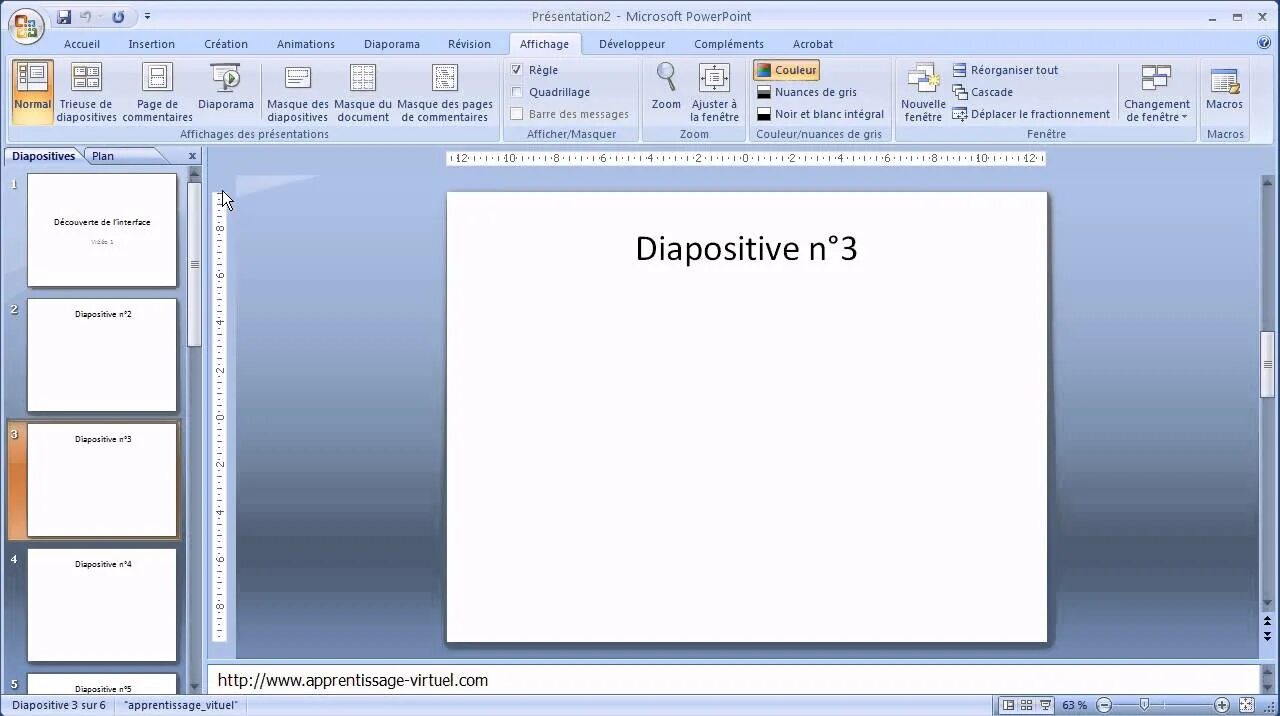Click slide sorter icon in status bar

point(1027,705)
